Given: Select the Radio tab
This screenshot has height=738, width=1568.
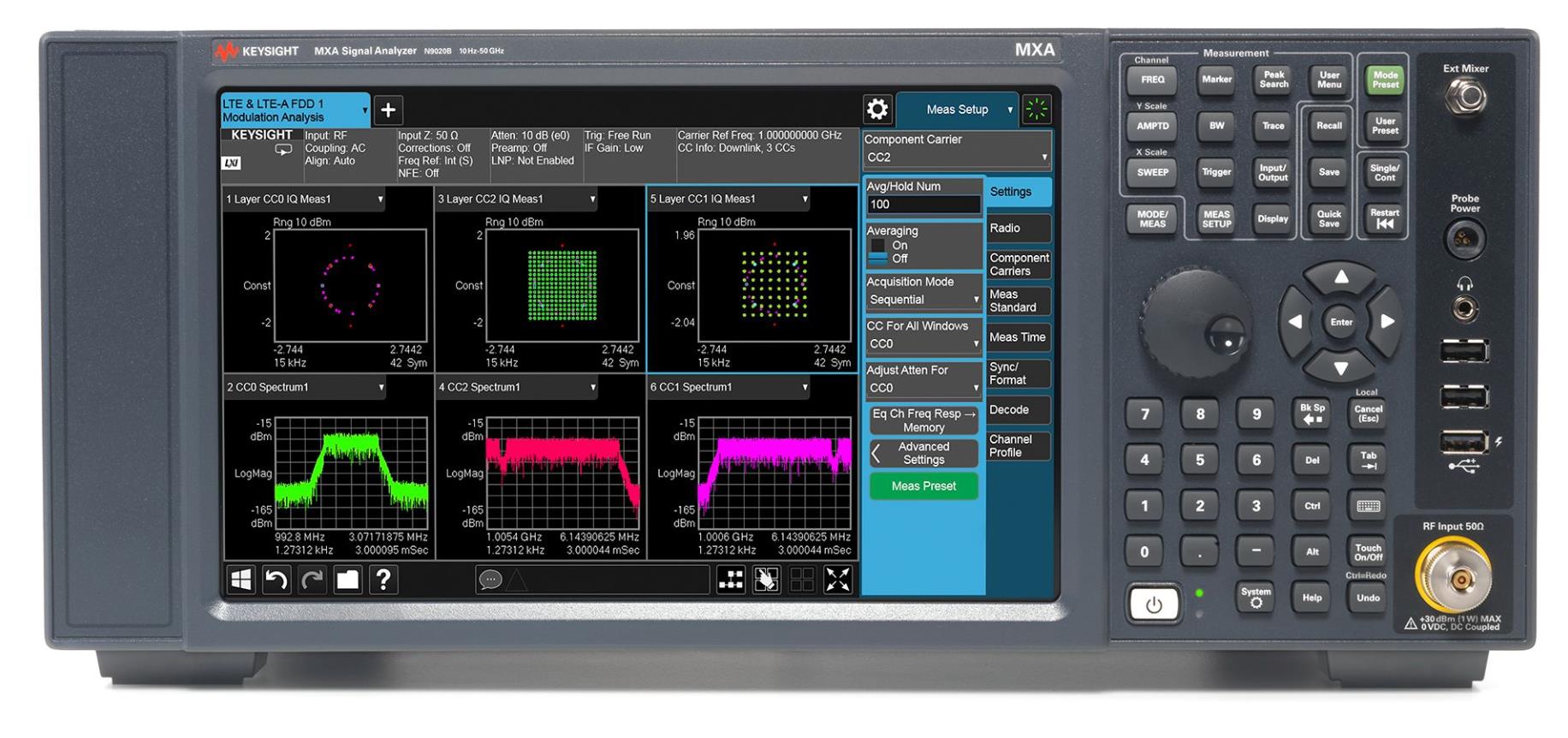Looking at the screenshot, I should pos(1018,229).
